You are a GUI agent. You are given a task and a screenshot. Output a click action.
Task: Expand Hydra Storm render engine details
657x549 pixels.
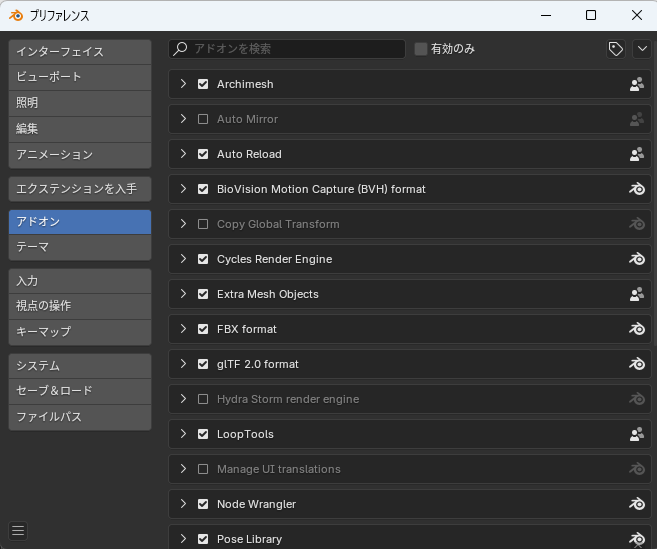pos(183,399)
